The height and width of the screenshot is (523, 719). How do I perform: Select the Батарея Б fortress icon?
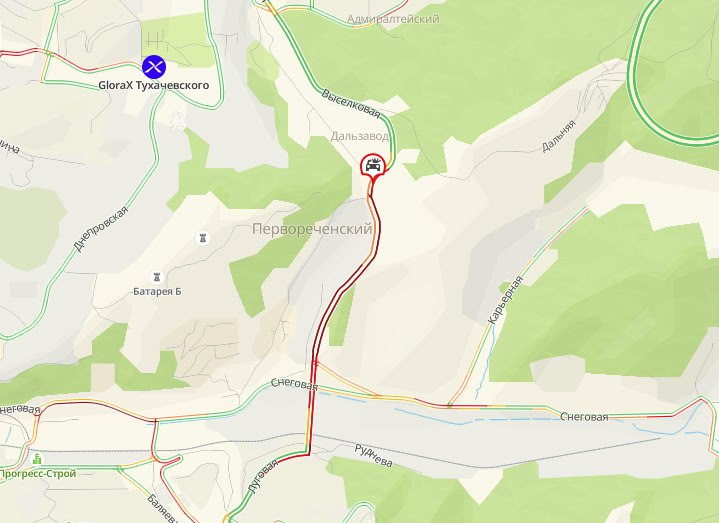[157, 277]
